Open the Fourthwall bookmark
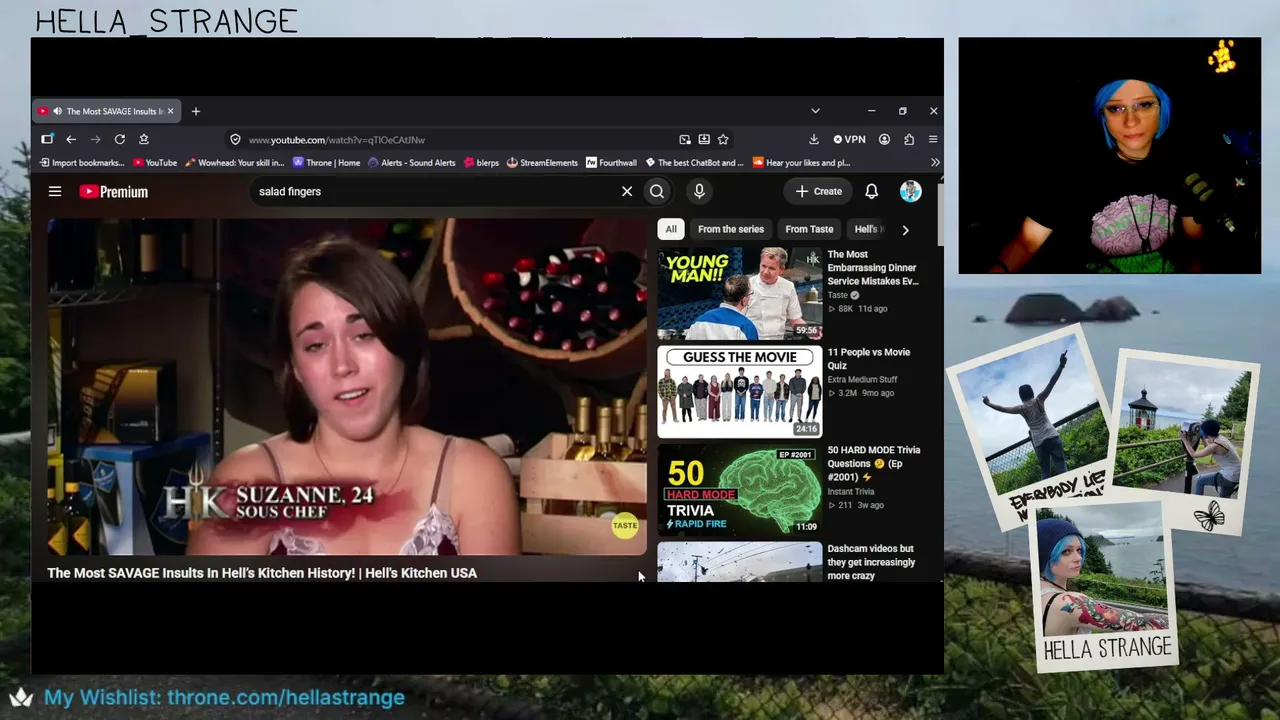 (612, 162)
